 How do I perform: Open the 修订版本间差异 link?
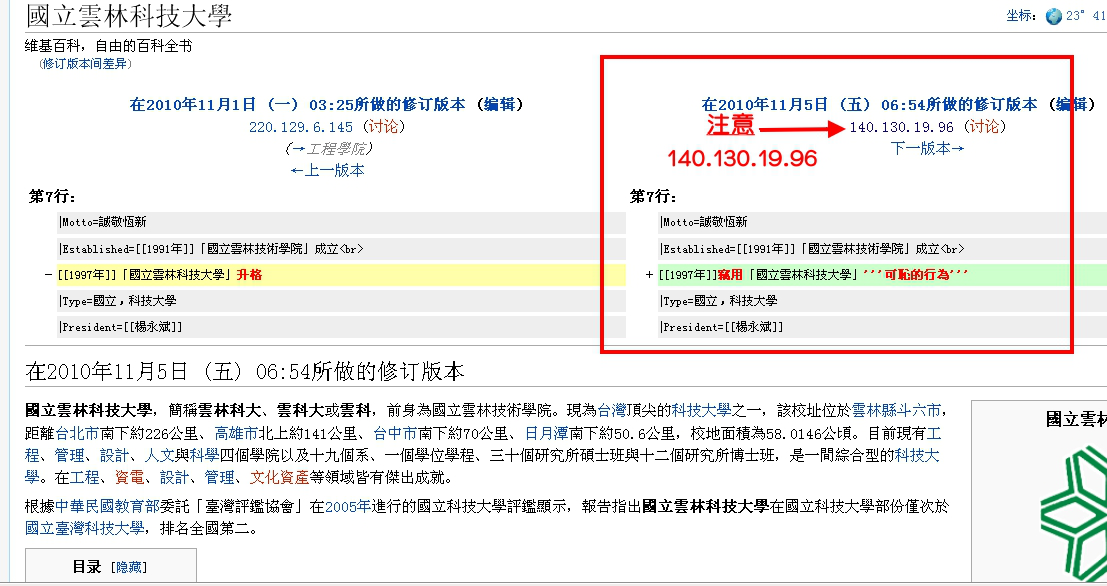[x=85, y=64]
